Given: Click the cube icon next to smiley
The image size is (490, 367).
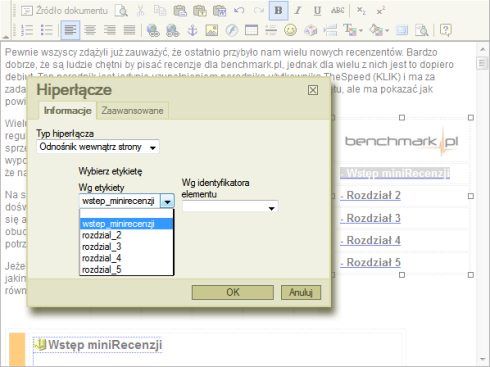Looking at the screenshot, I should coord(310,30).
